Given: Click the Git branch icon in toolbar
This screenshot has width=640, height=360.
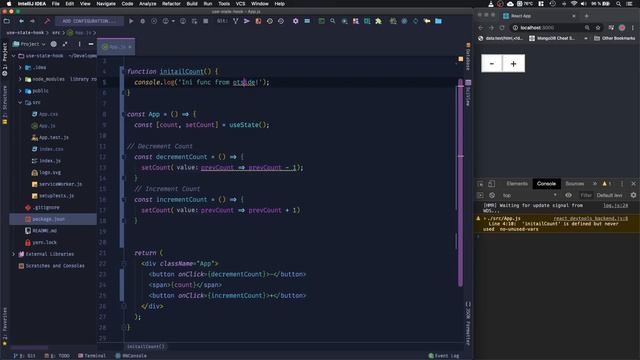Looking at the screenshot, I should (x=236, y=21).
